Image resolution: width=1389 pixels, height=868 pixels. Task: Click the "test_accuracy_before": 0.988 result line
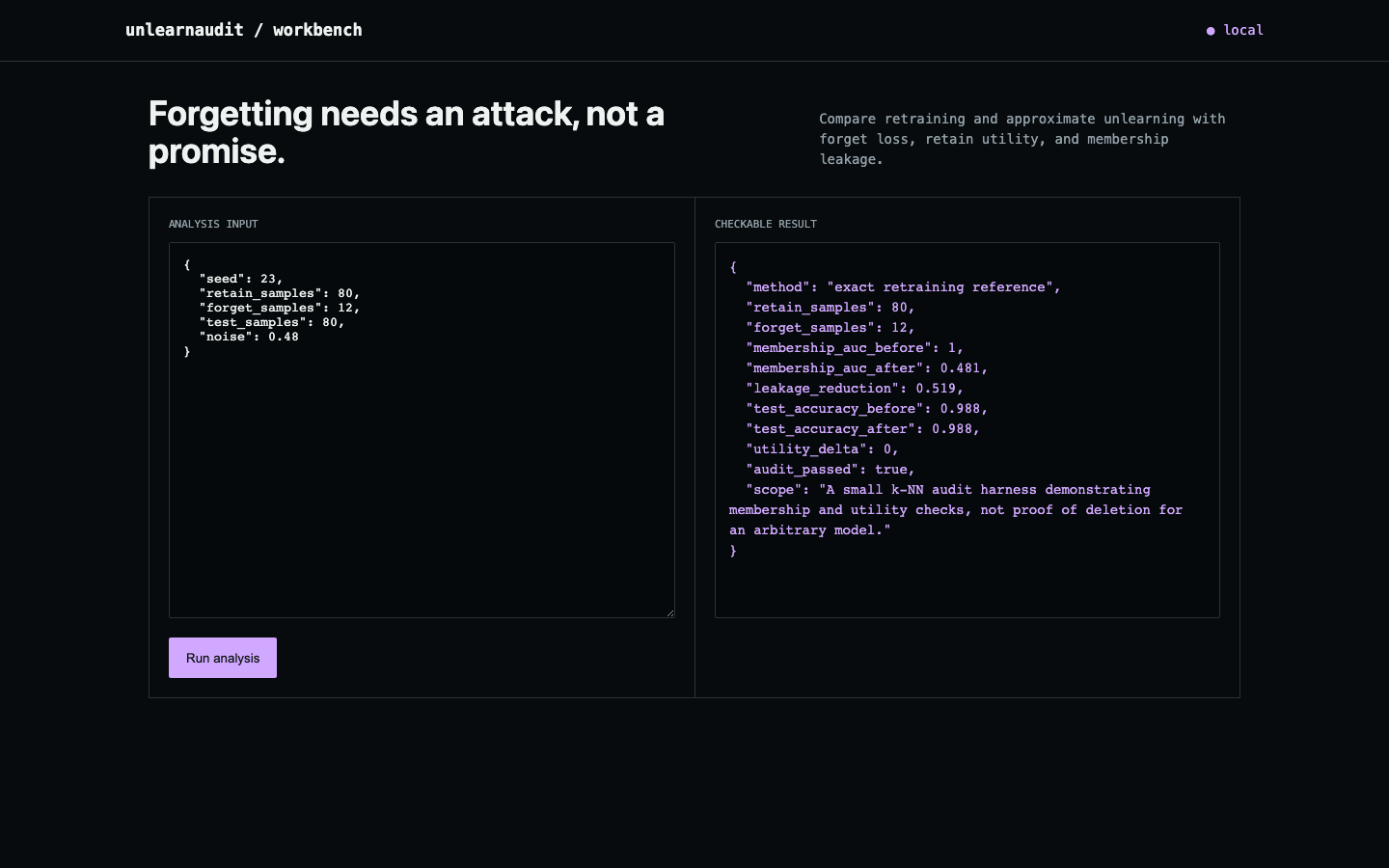pyautogui.click(x=866, y=408)
